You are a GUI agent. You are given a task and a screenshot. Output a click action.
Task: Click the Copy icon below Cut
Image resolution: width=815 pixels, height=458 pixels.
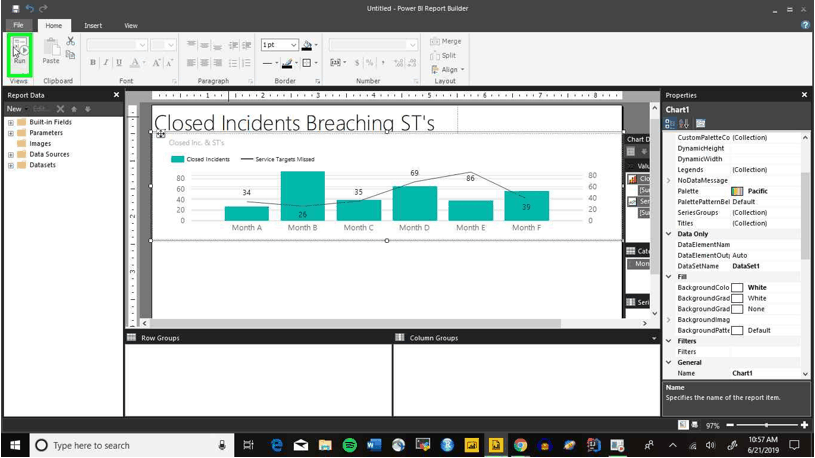click(x=71, y=55)
